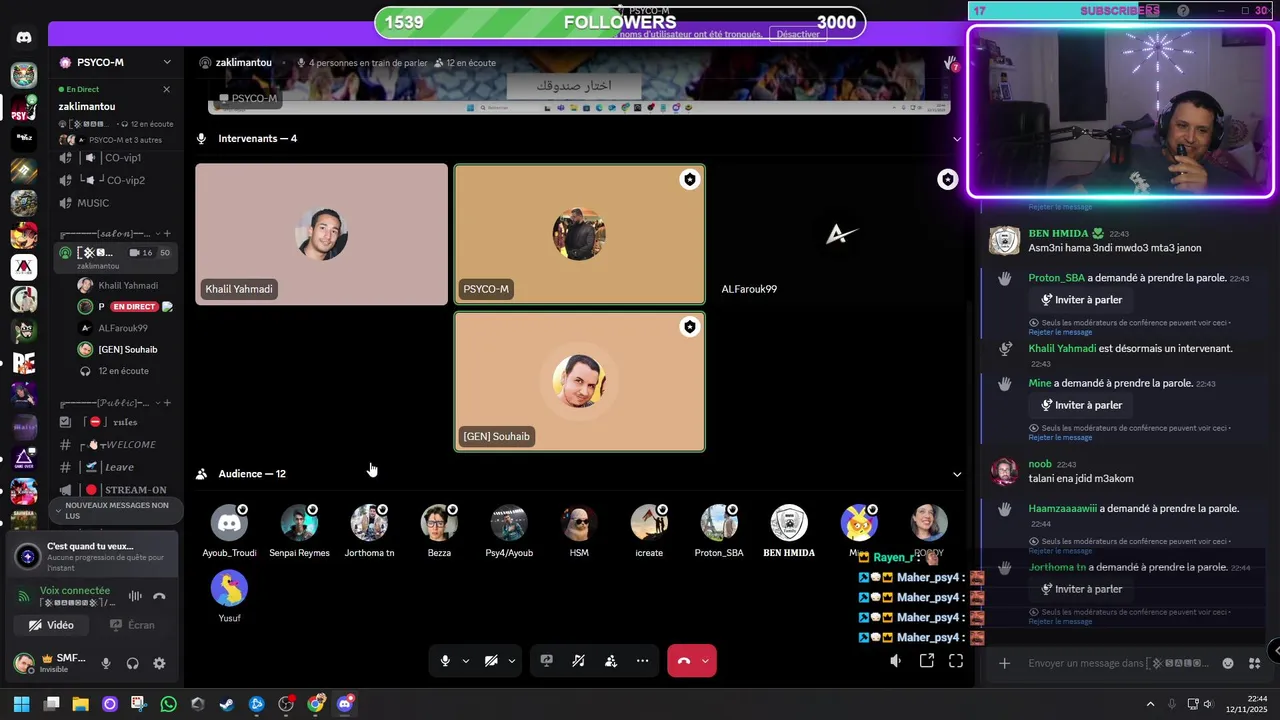
Task: Select ALFarouk99 speaker tile
Action: click(x=838, y=234)
